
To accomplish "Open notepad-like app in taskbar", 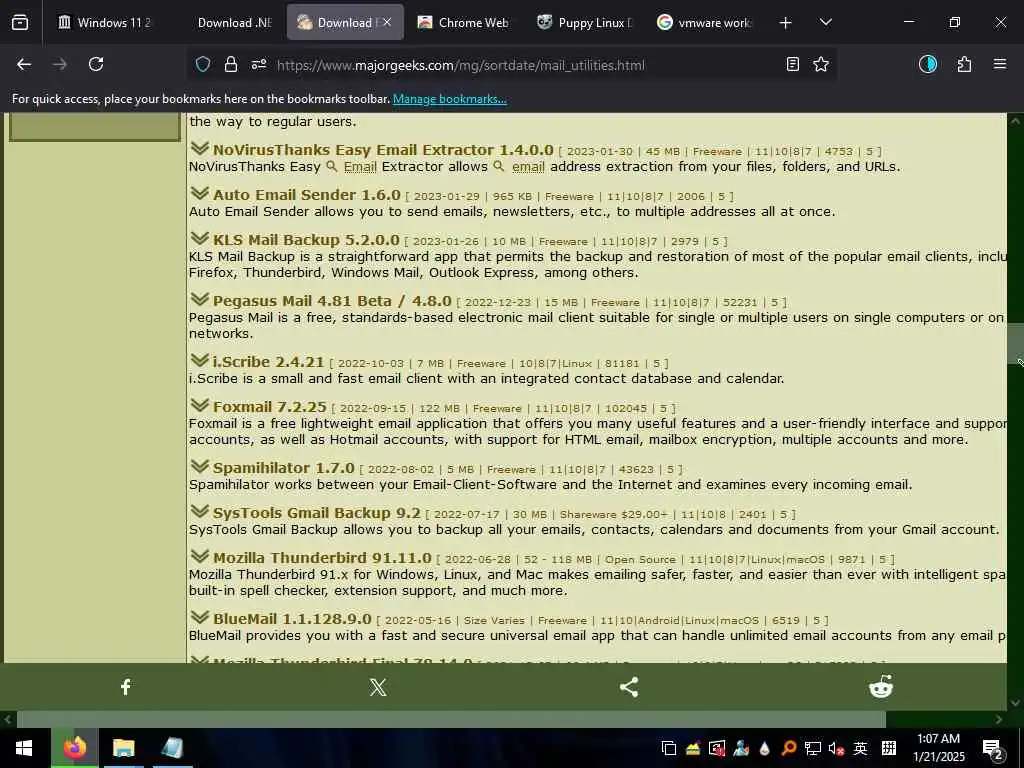I will coord(172,748).
